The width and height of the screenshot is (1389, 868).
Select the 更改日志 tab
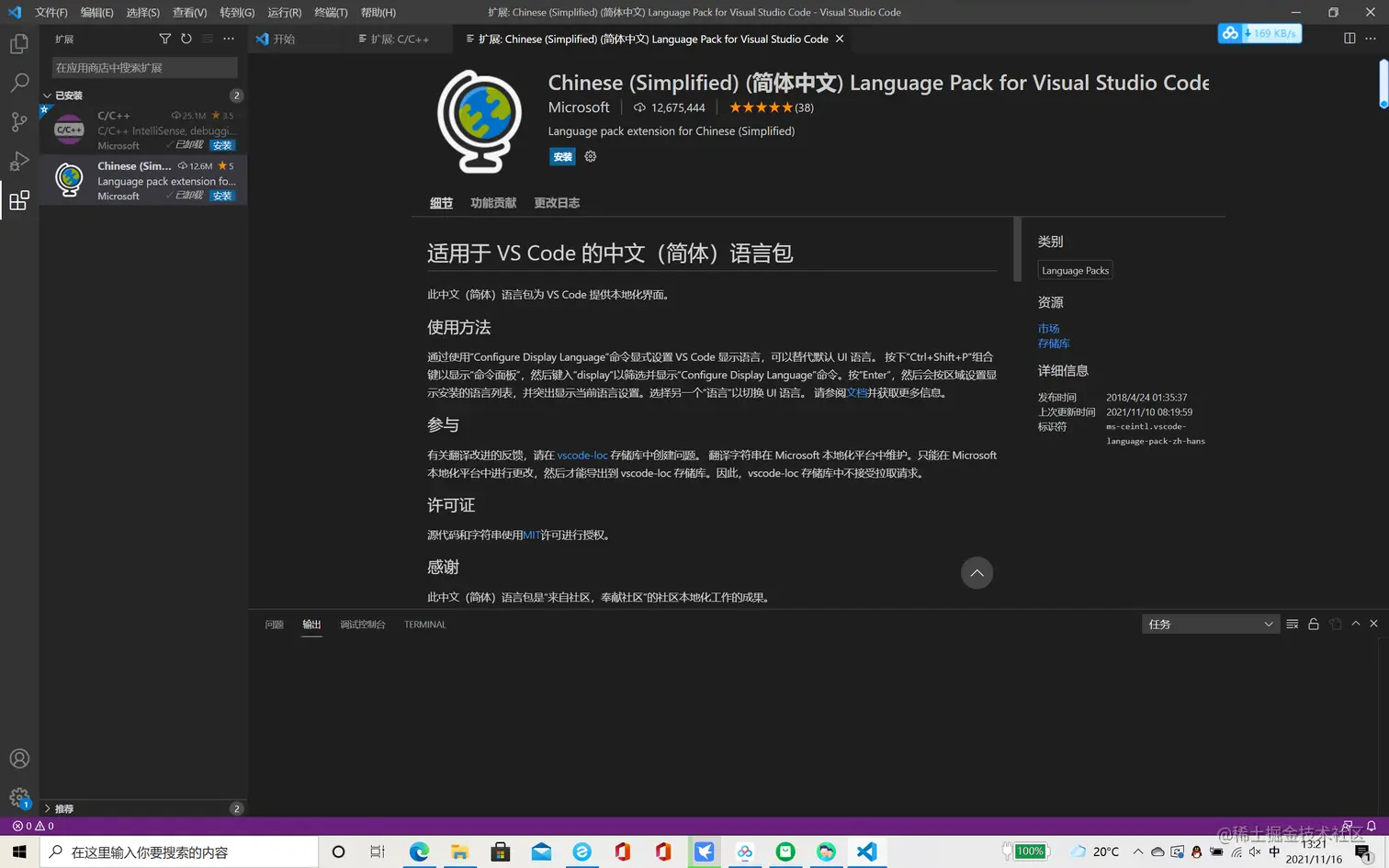pos(557,203)
